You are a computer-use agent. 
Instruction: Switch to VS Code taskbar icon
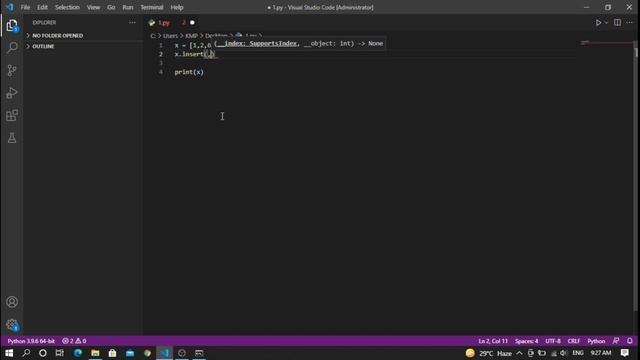(164, 353)
